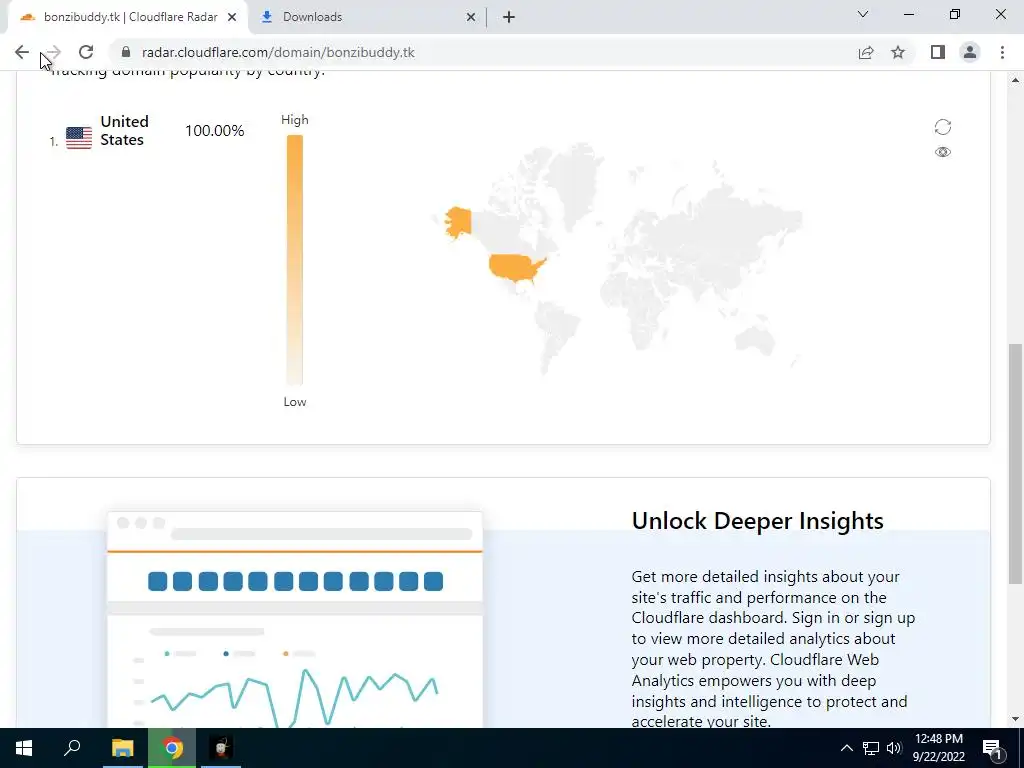Switch to the Downloads tab

point(366,17)
